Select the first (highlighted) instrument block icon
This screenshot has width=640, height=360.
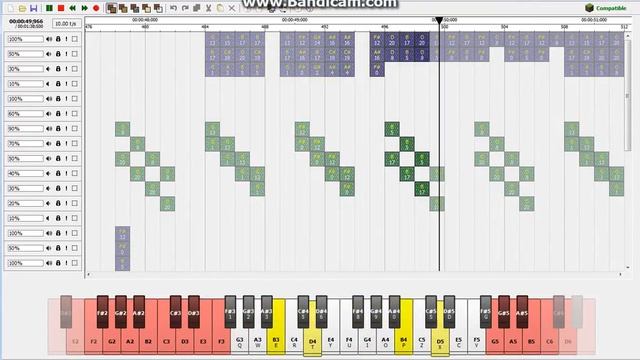tap(111, 8)
